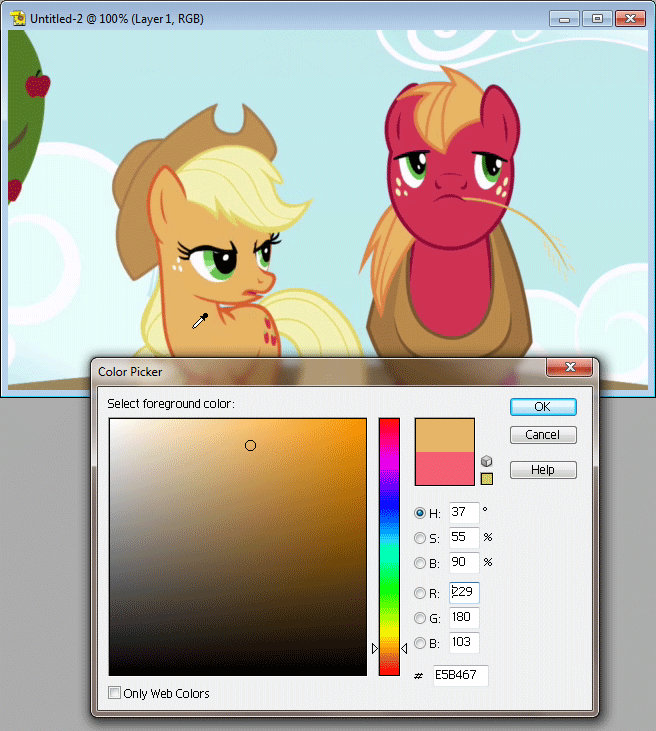This screenshot has height=731, width=656.
Task: Select the R red radio button
Action: click(x=420, y=593)
